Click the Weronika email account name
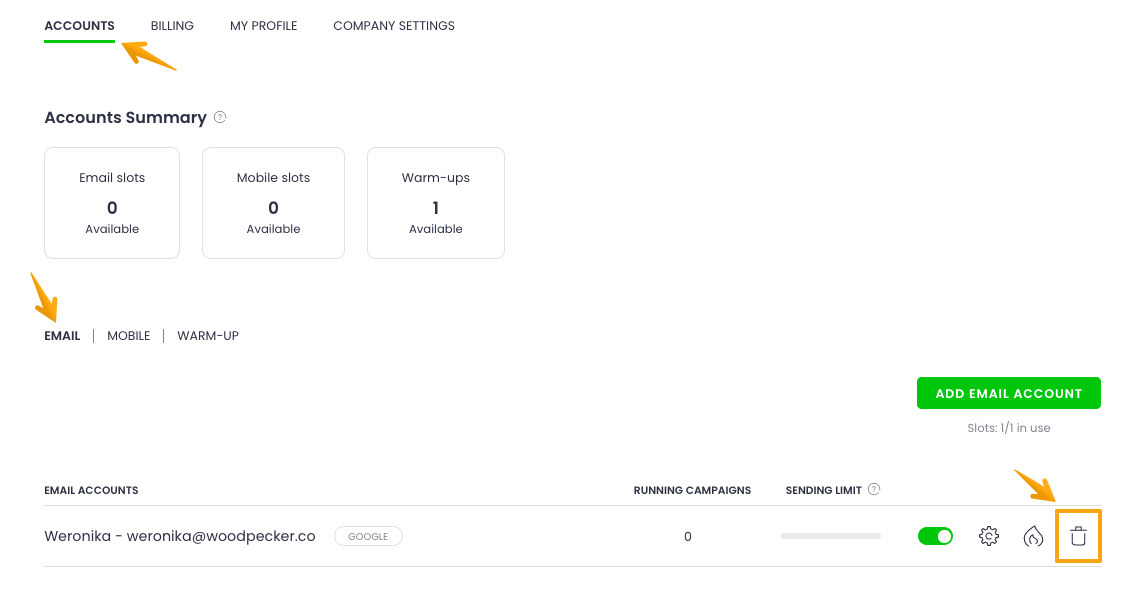Image resolution: width=1131 pixels, height=597 pixels. [x=180, y=537]
